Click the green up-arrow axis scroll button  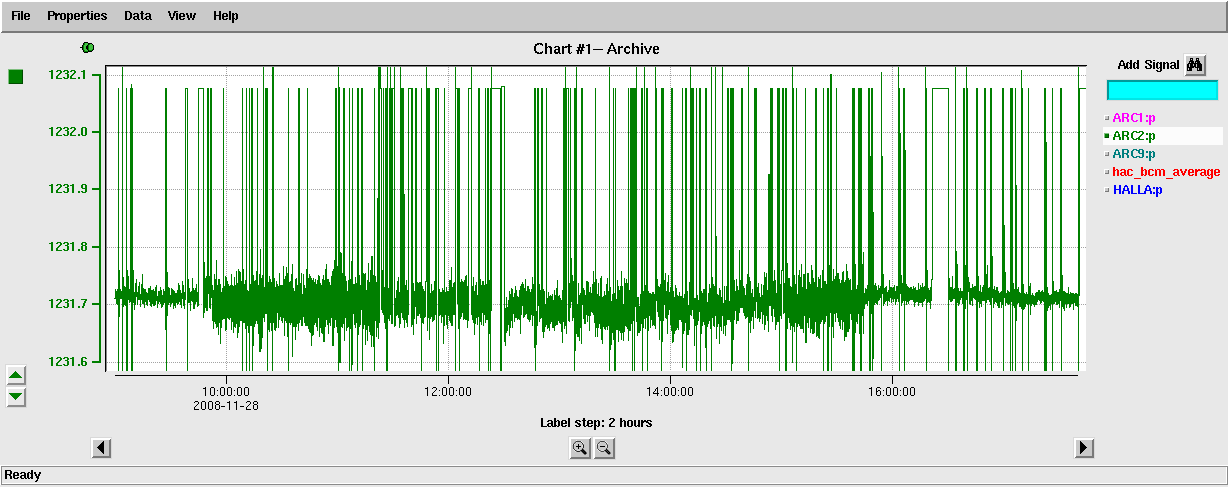click(x=16, y=375)
